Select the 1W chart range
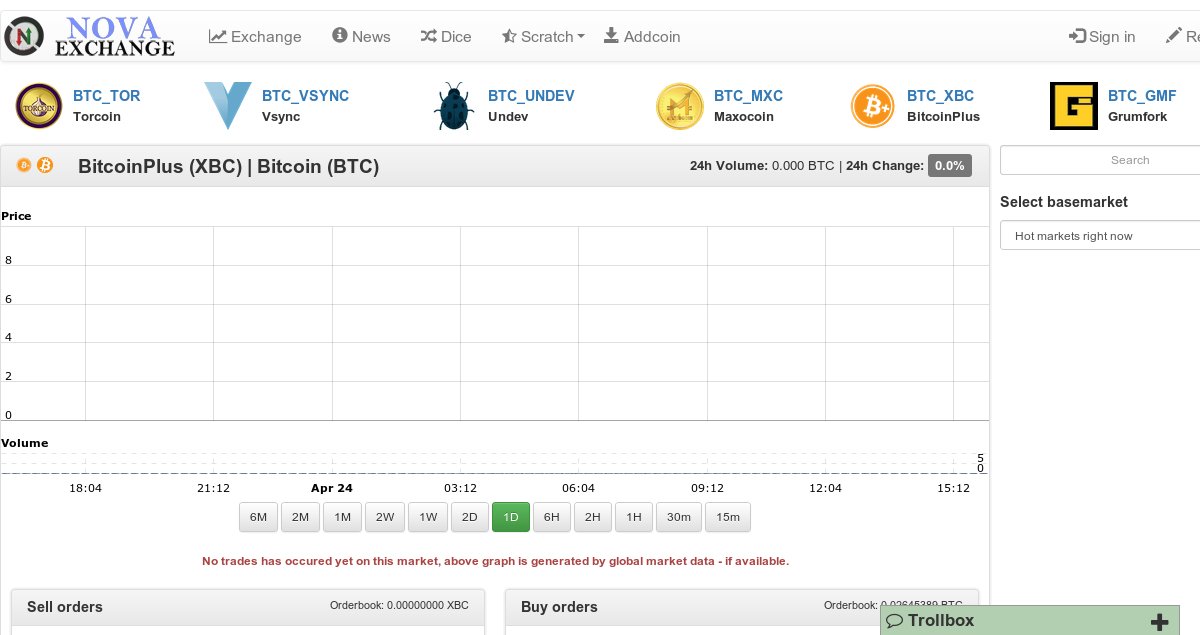1200x635 pixels. (427, 517)
